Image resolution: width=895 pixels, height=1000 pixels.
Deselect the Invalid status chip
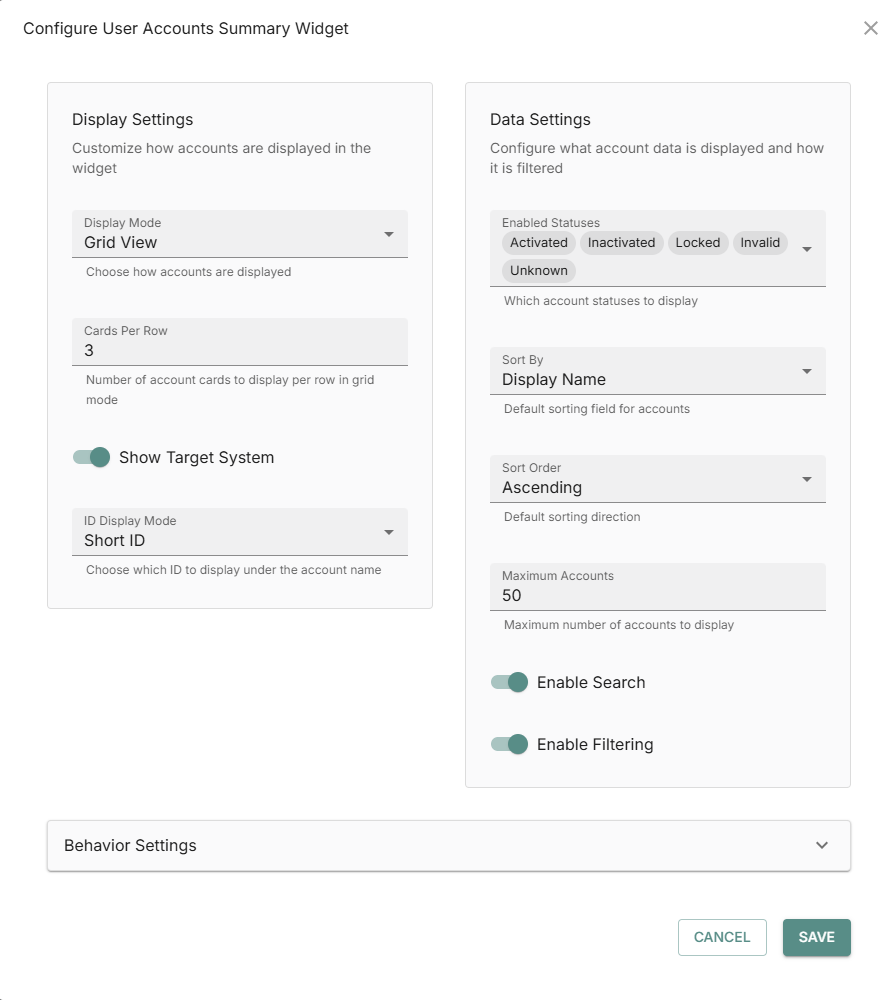(760, 242)
